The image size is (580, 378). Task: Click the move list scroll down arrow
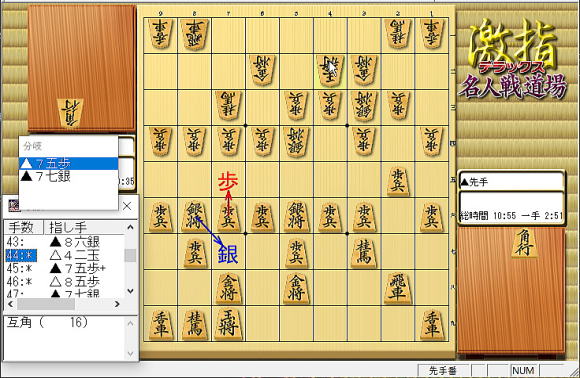[x=131, y=291]
